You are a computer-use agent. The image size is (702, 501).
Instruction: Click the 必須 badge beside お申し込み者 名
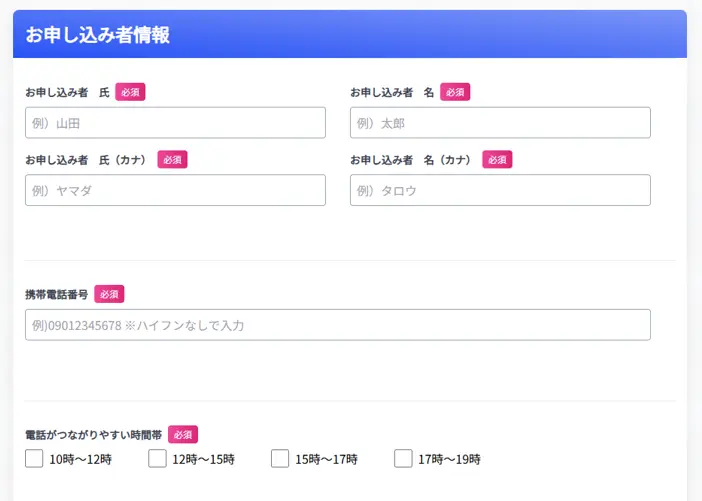coord(455,92)
